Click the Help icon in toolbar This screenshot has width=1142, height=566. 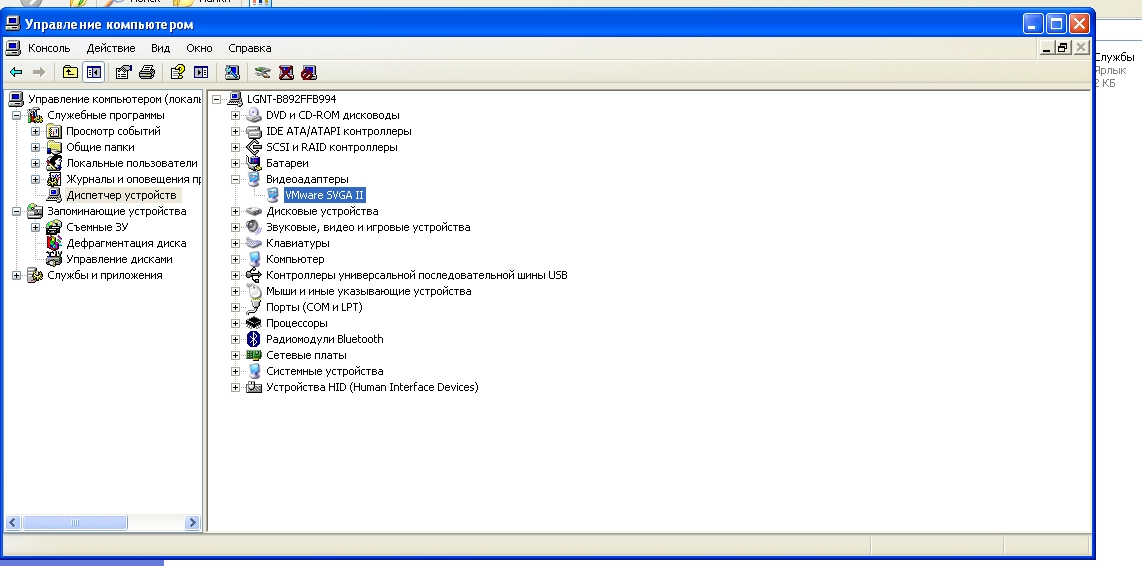178,72
